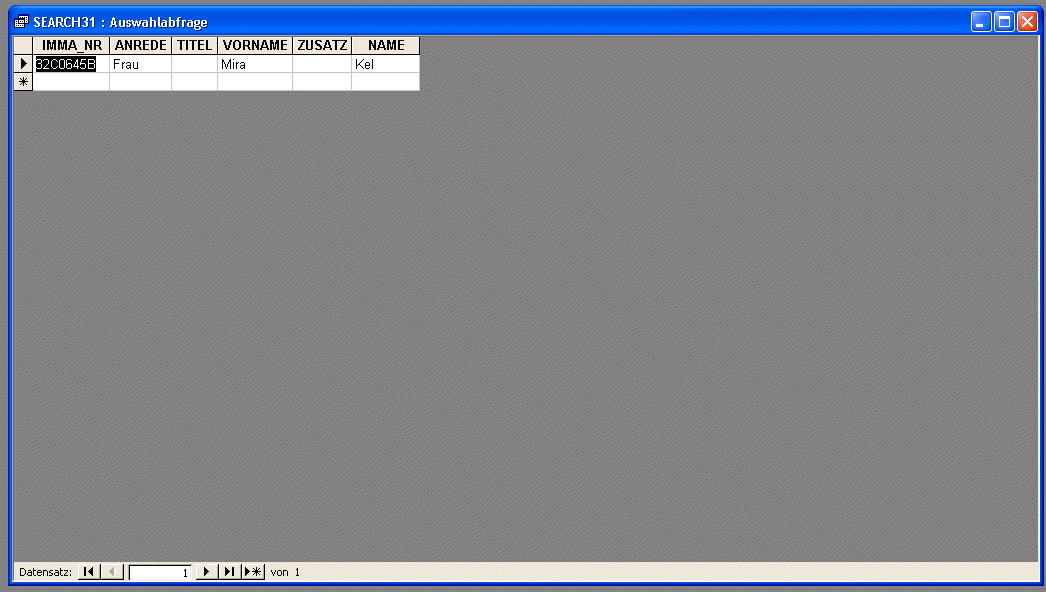Select row with current record arrow selector

point(23,64)
